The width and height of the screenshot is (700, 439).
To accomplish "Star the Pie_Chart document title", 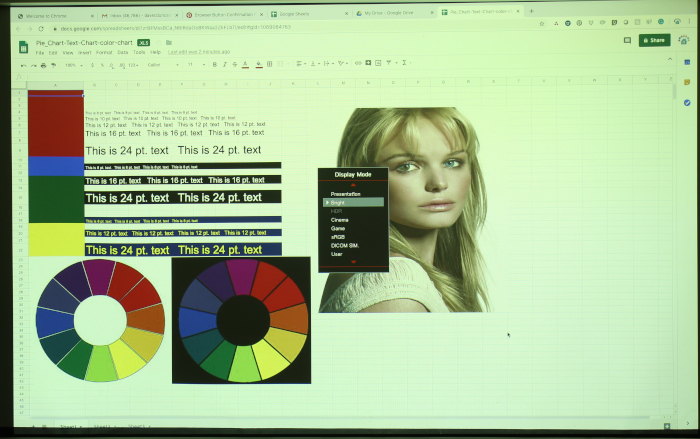I will pyautogui.click(x=158, y=43).
